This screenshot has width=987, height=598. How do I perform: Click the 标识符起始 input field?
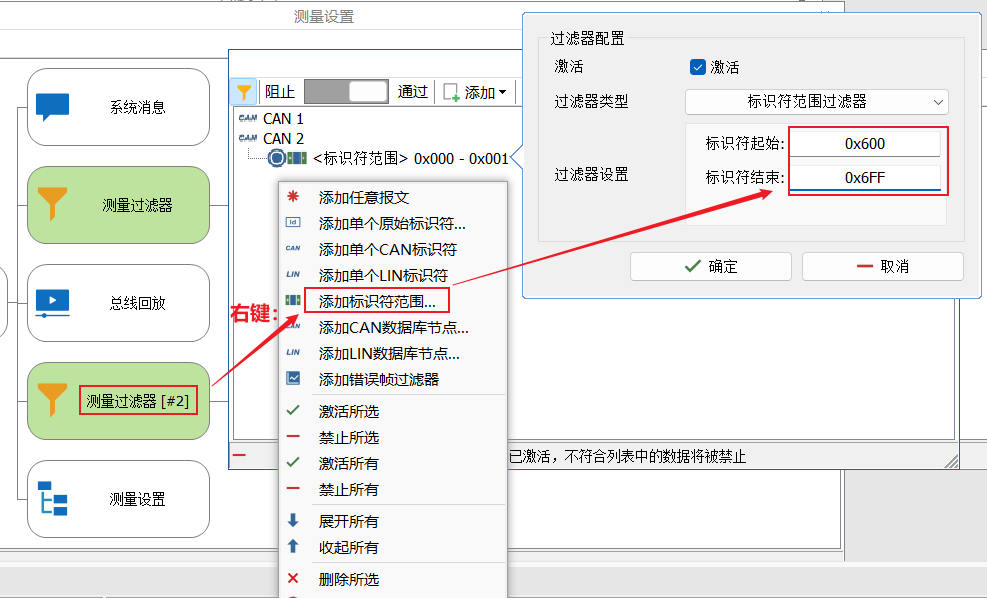pyautogui.click(x=864, y=144)
